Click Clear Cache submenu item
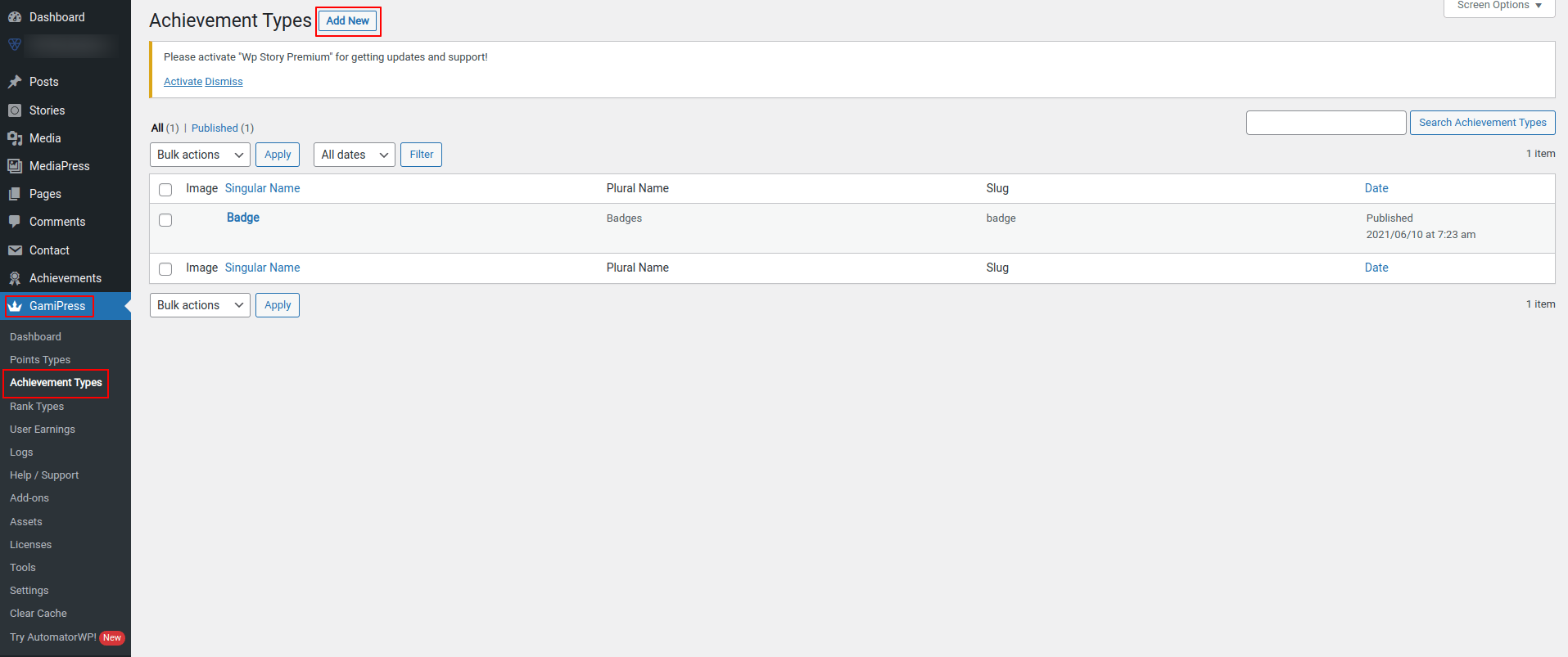The image size is (1568, 657). (x=38, y=614)
